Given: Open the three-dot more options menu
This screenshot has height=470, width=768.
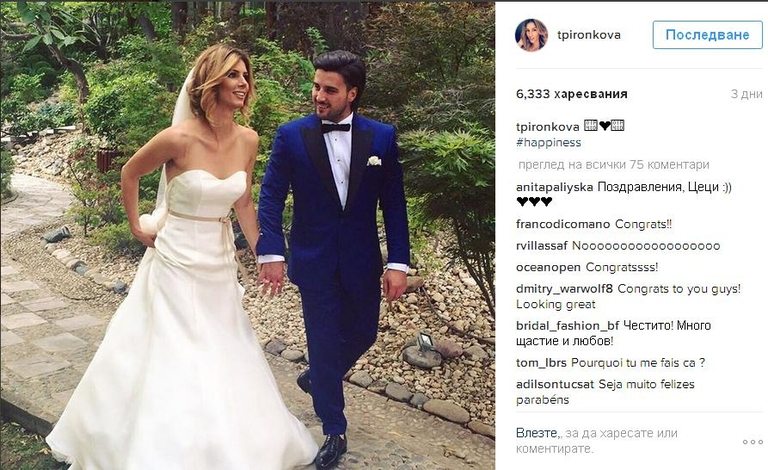Looking at the screenshot, I should click(x=753, y=442).
